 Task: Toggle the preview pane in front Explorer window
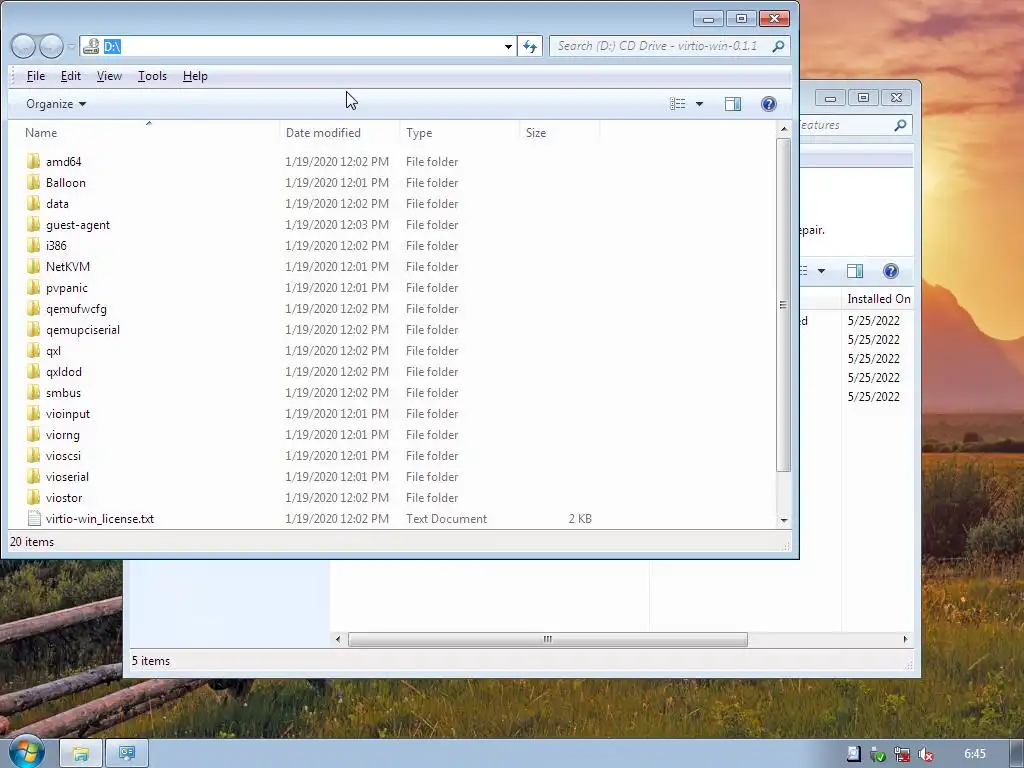click(x=733, y=104)
